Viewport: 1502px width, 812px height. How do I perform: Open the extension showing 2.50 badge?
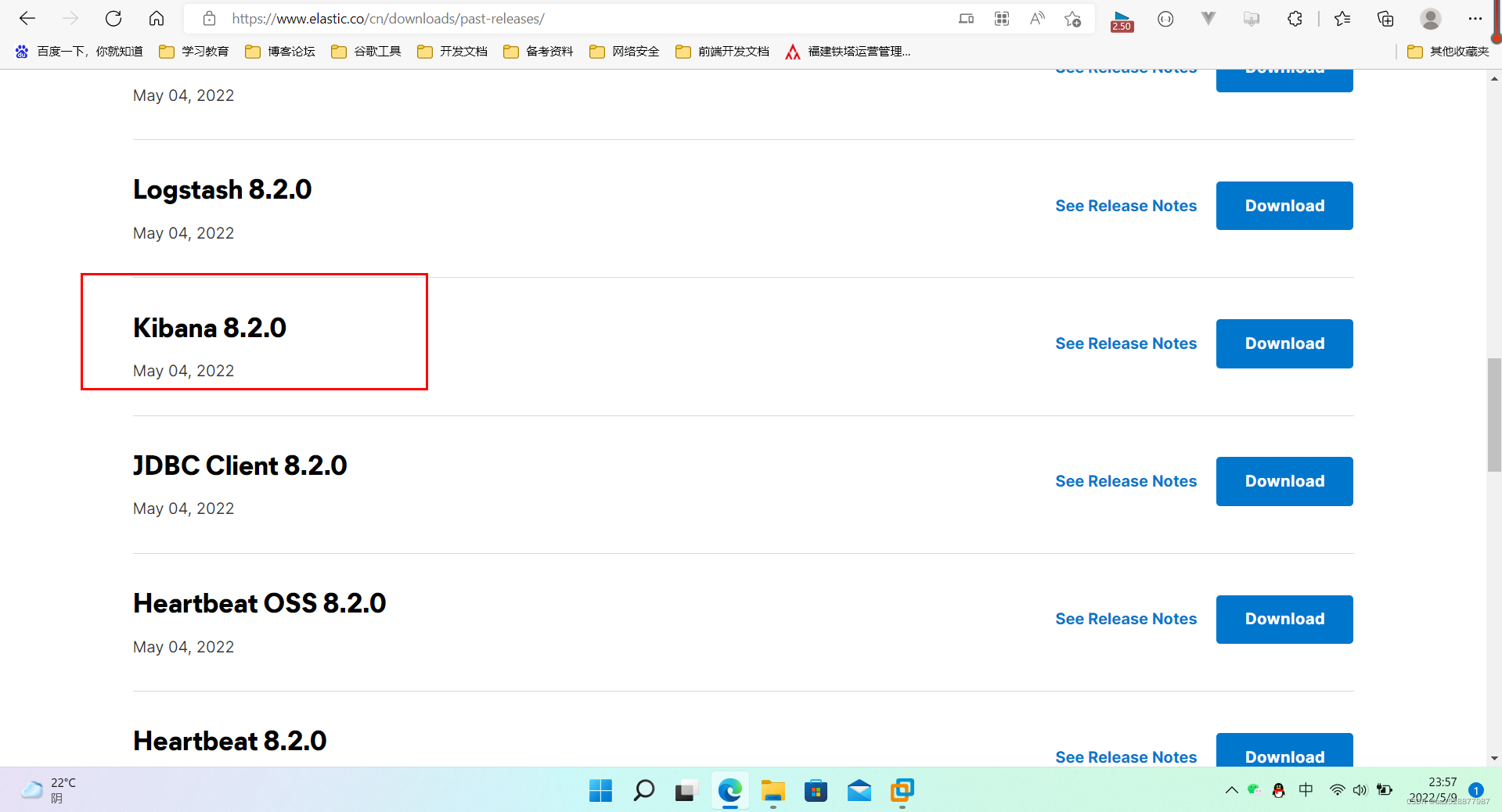click(1122, 20)
